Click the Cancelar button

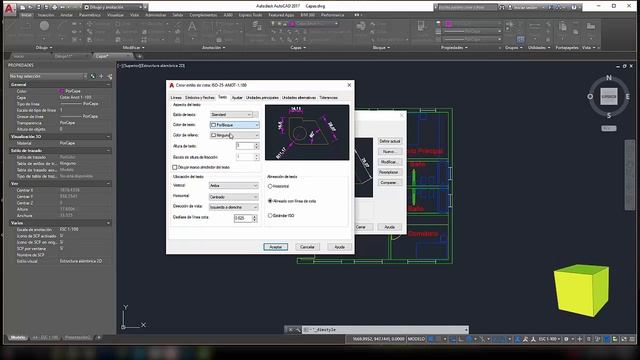(307, 247)
